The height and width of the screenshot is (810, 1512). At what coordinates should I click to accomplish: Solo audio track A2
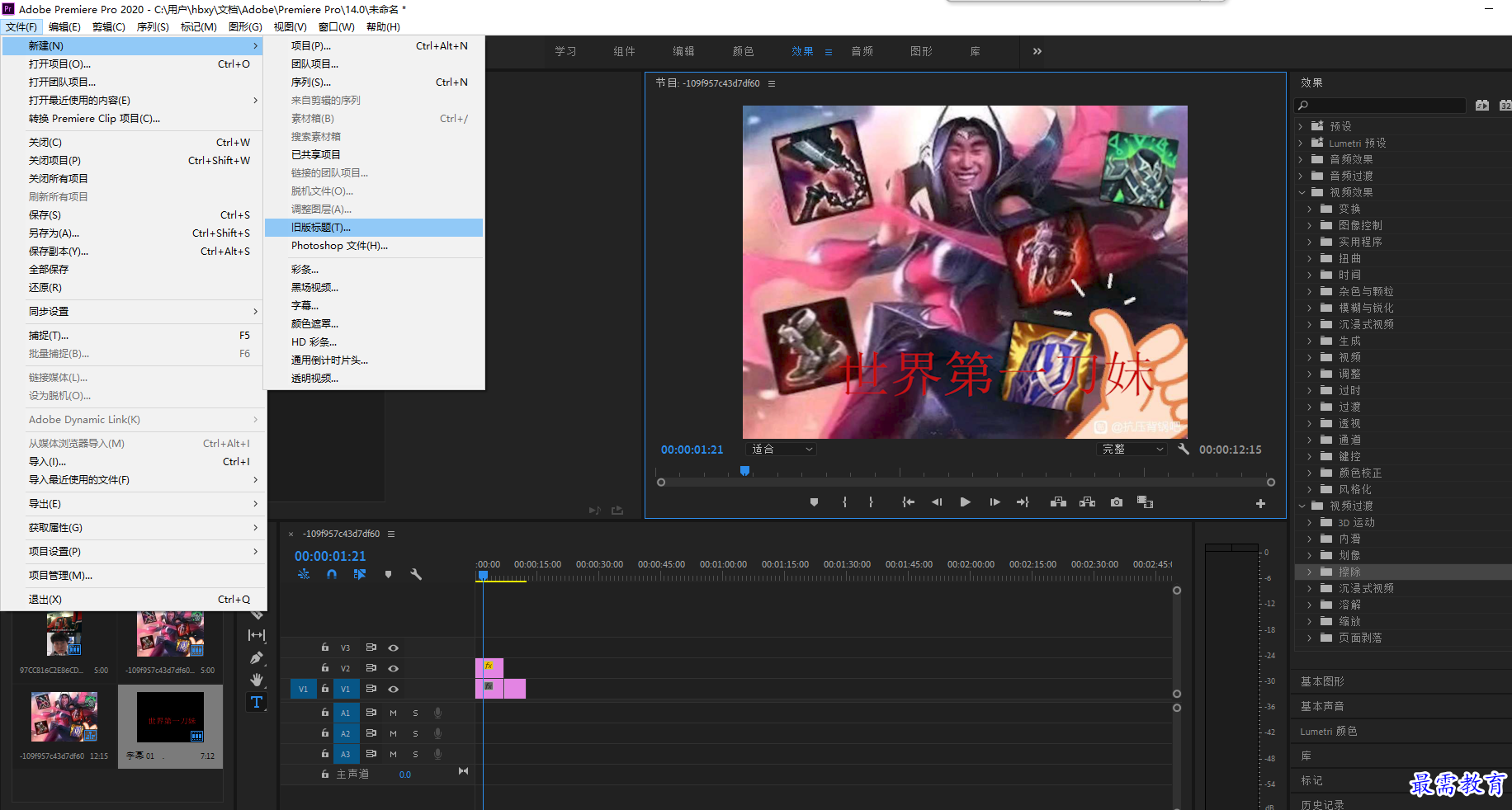point(415,733)
